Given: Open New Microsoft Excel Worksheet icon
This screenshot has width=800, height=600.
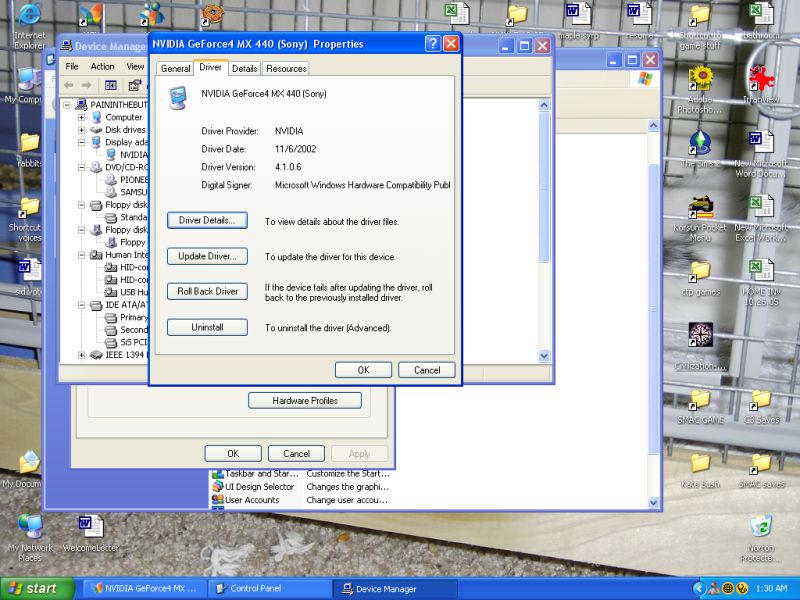Looking at the screenshot, I should (761, 218).
